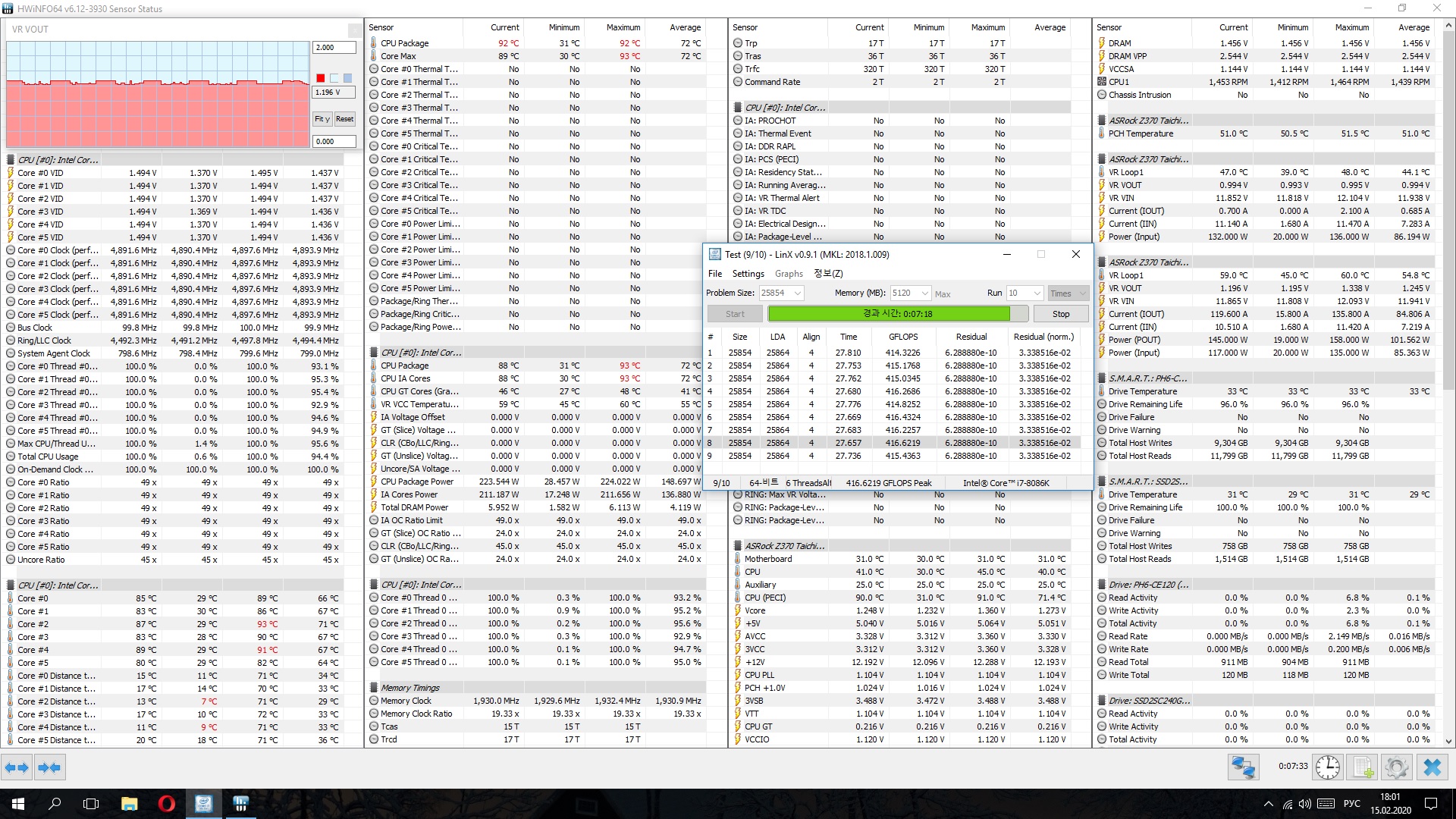Click the graph maximum value field 2.000
The width and height of the screenshot is (1456, 819).
(334, 47)
